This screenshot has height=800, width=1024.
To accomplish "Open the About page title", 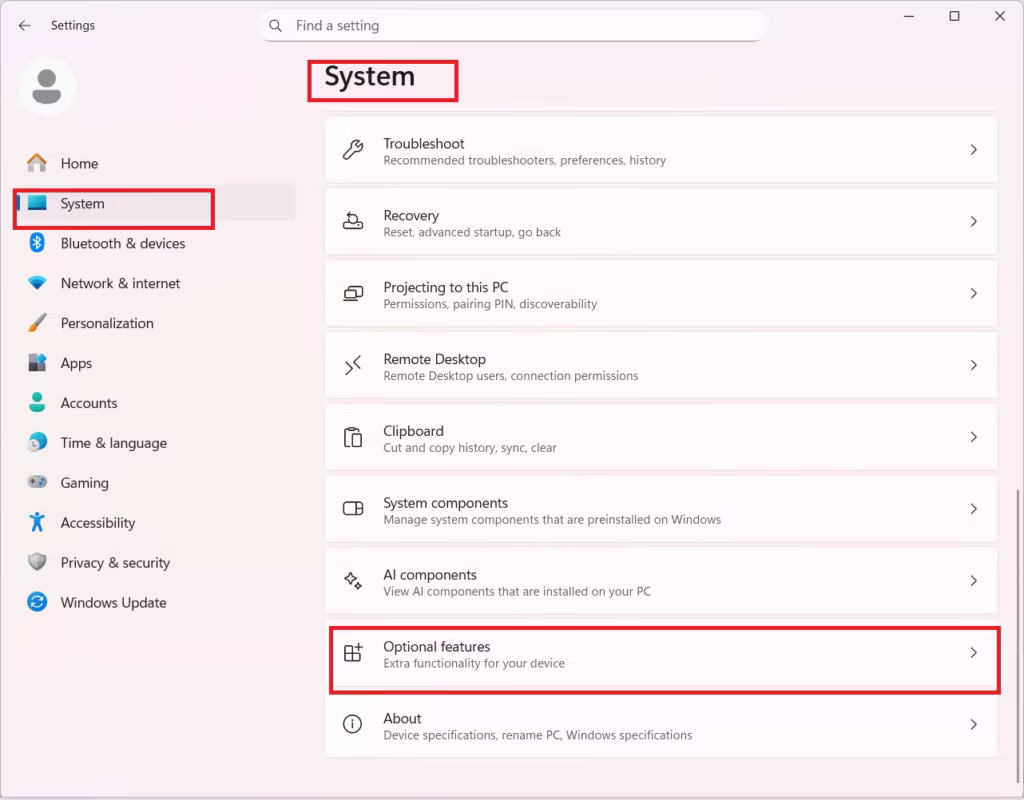I will [x=402, y=718].
